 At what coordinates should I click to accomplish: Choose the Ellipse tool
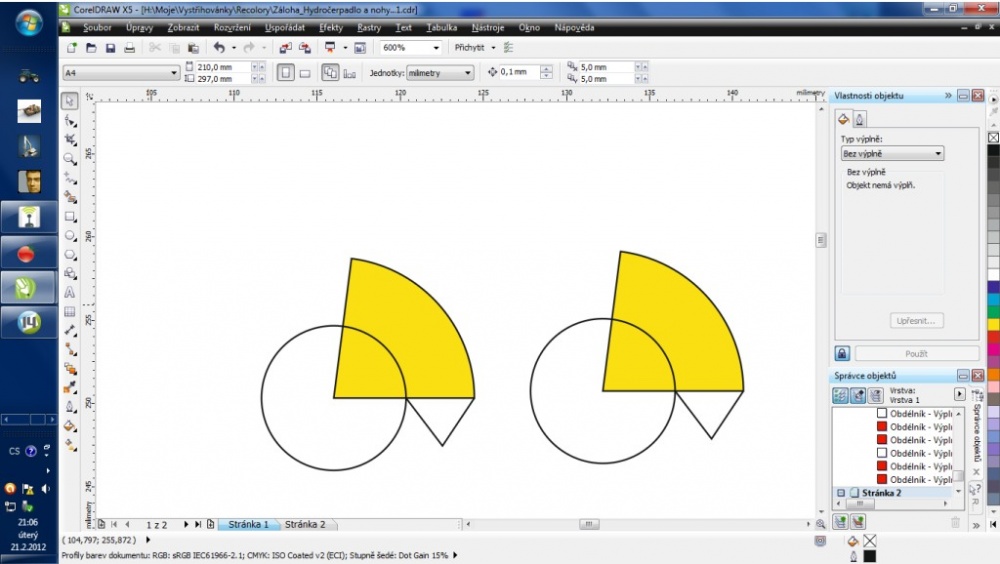[70, 235]
